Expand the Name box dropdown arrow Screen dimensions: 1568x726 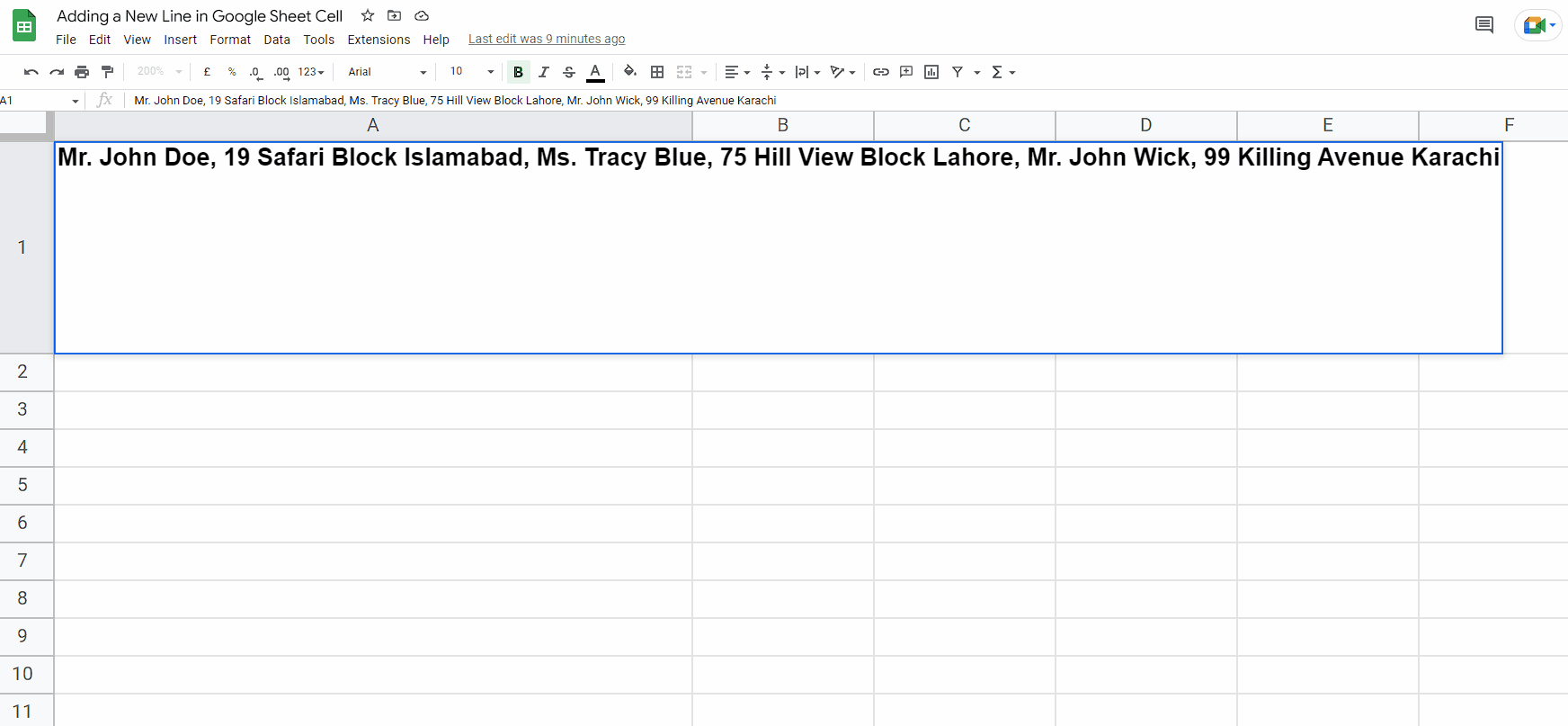(76, 101)
